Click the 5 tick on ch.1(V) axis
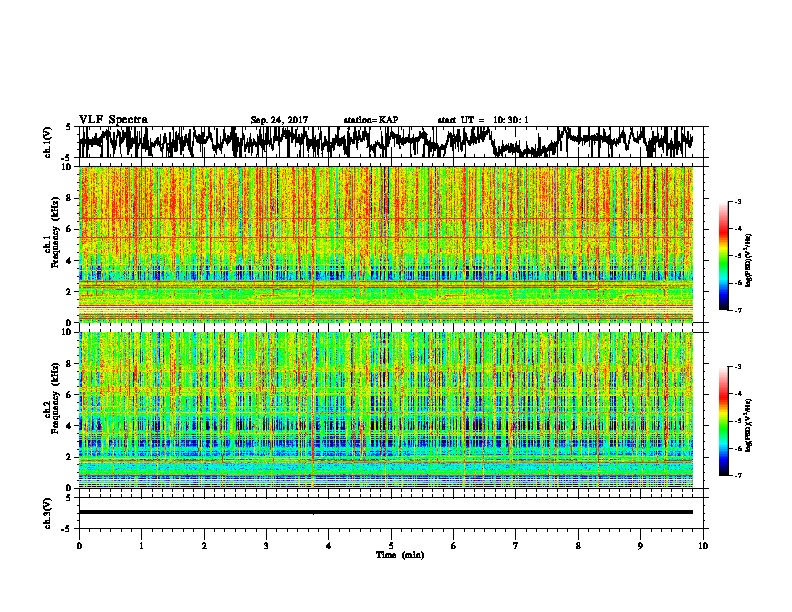The image size is (792, 612). tap(69, 127)
